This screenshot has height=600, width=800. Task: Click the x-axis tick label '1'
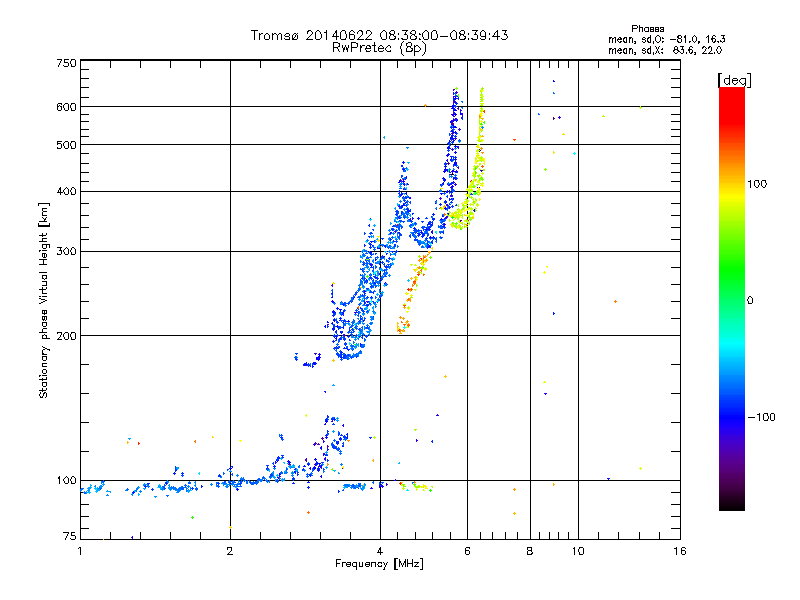coord(80,551)
